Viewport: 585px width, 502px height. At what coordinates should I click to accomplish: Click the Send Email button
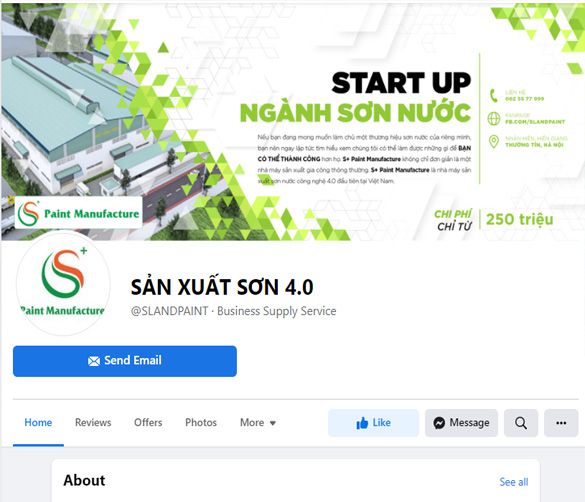pyautogui.click(x=125, y=361)
